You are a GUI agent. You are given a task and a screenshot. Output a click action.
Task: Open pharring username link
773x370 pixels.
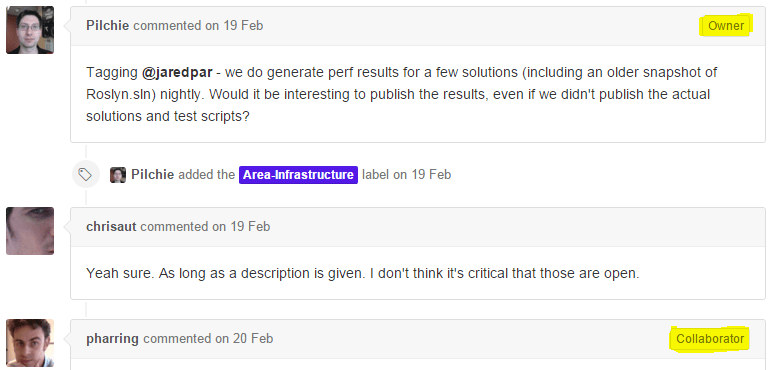(112, 339)
